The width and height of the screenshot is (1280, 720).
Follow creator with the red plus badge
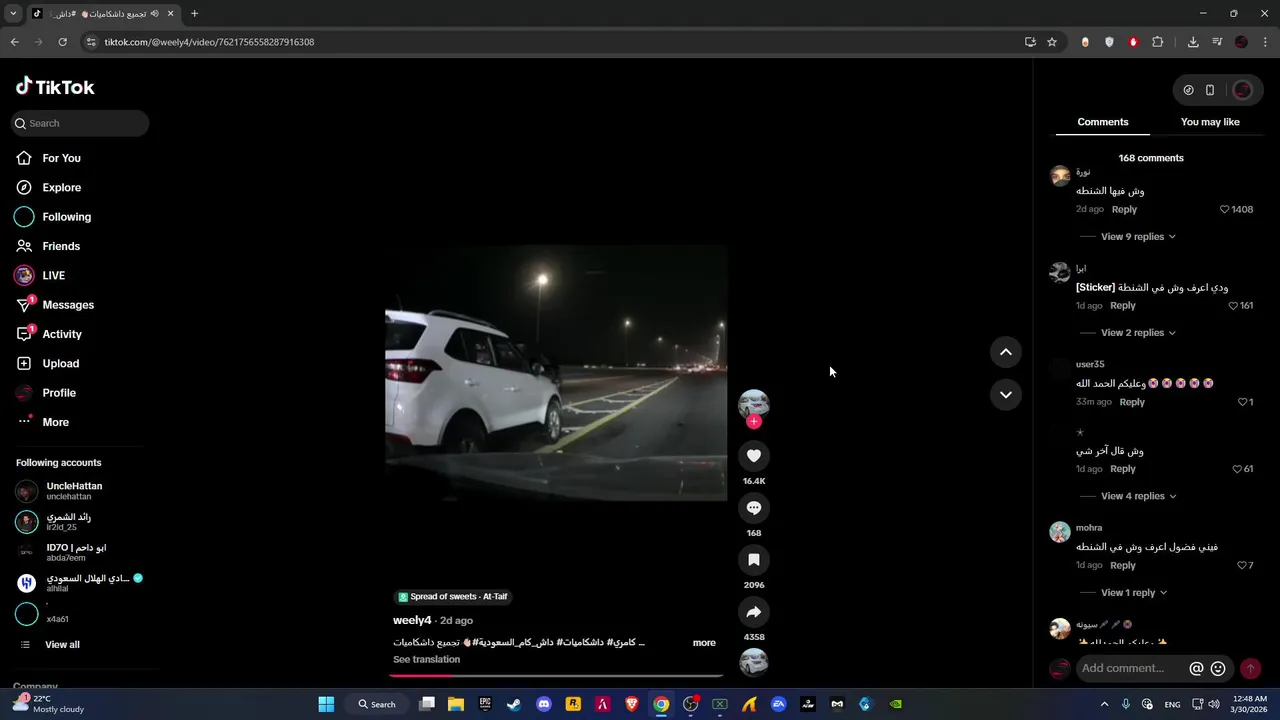(754, 422)
